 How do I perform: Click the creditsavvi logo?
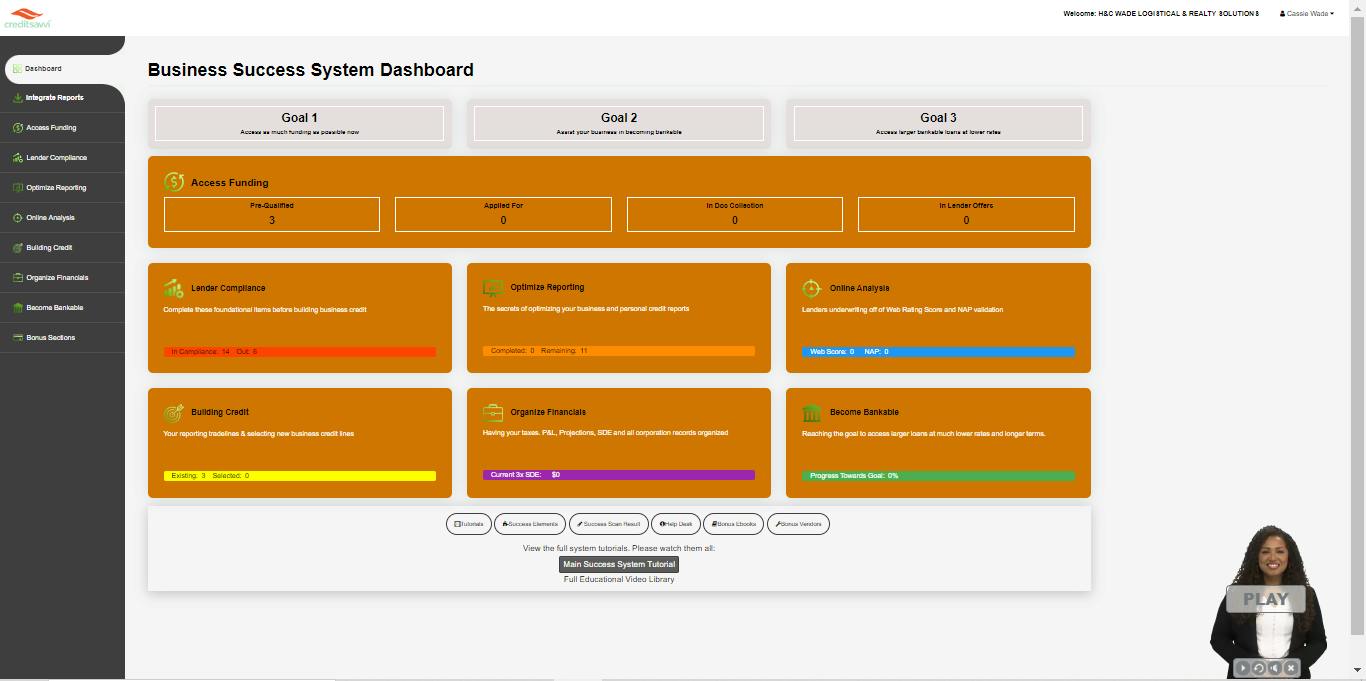[x=27, y=17]
